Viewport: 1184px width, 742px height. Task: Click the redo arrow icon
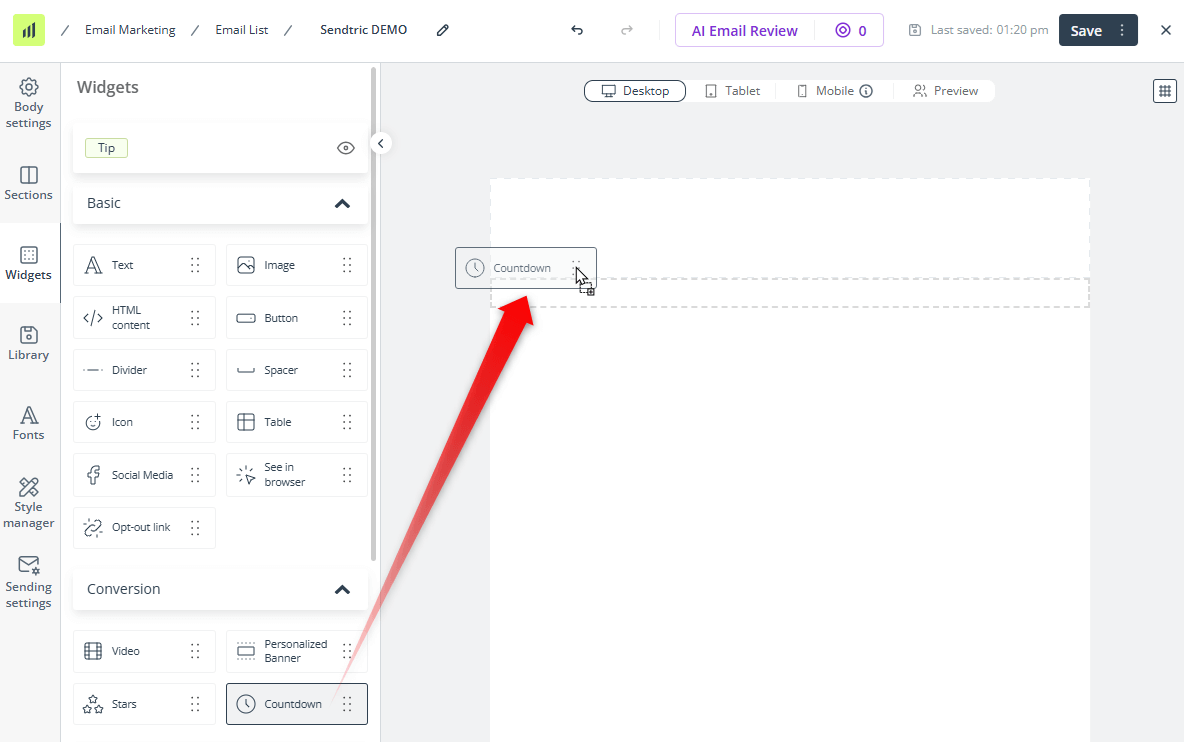pyautogui.click(x=627, y=30)
